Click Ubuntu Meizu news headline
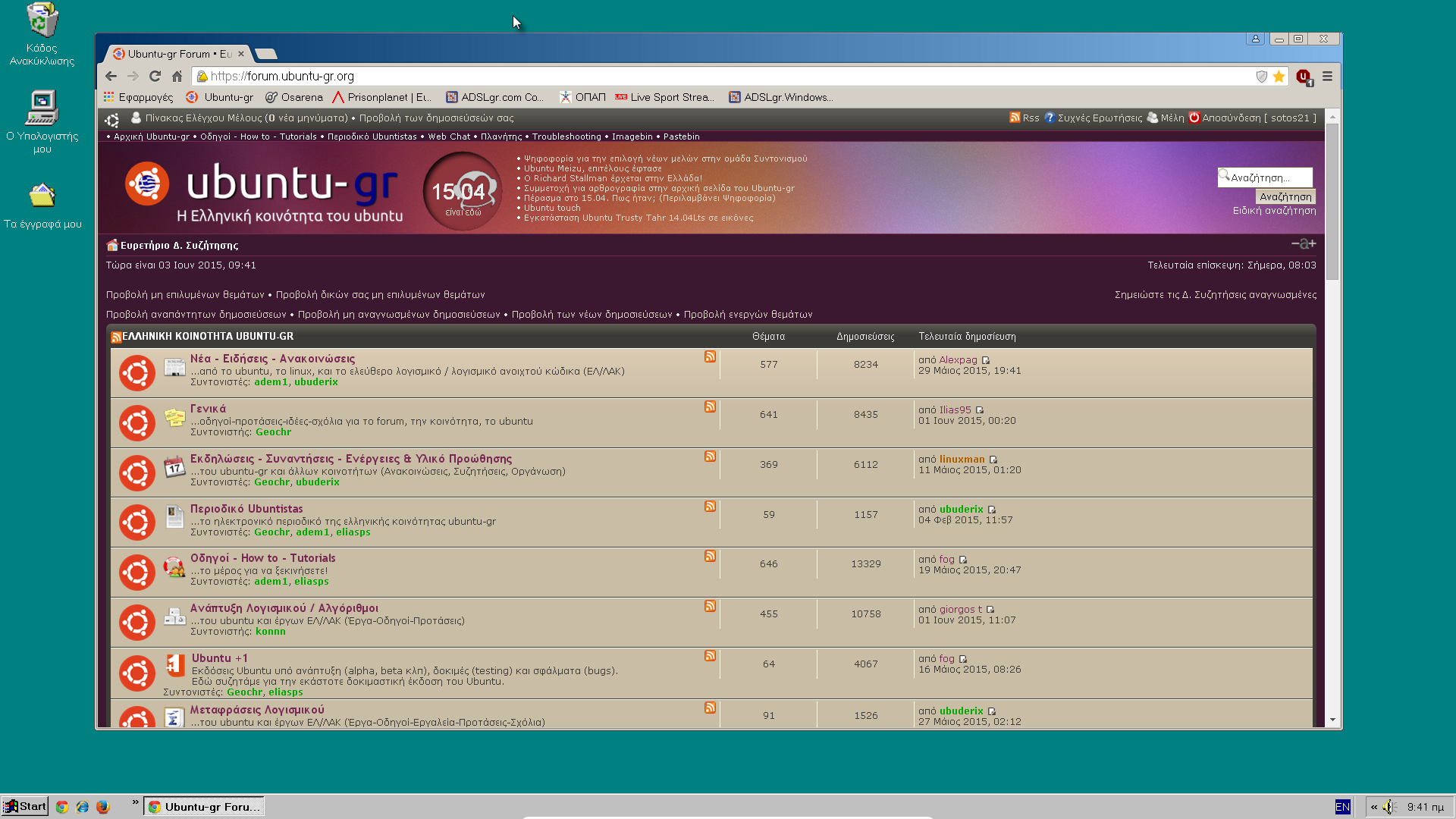 click(x=592, y=168)
